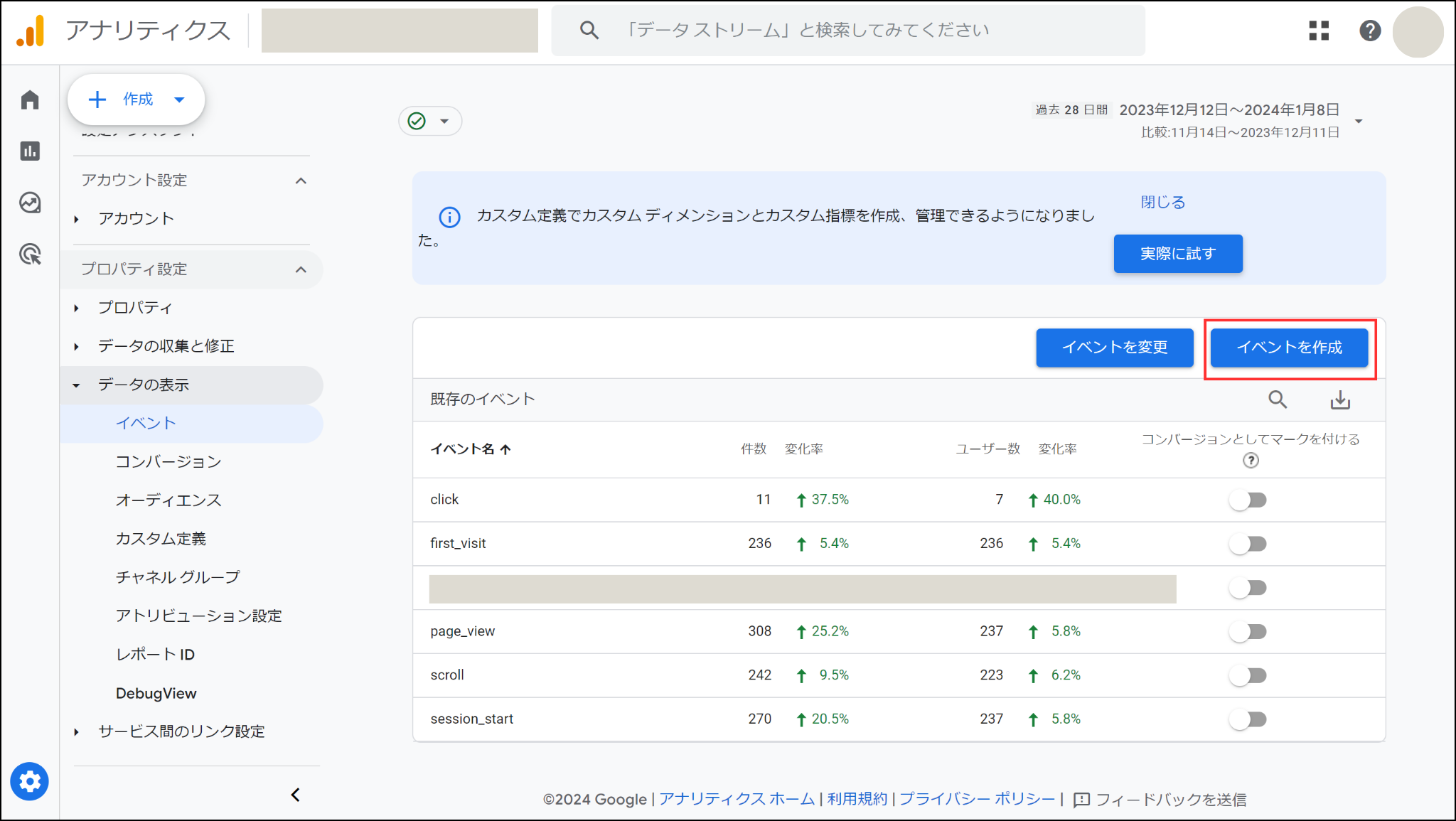Click the Admin gear icon
This screenshot has width=1456, height=821.
coord(30,781)
